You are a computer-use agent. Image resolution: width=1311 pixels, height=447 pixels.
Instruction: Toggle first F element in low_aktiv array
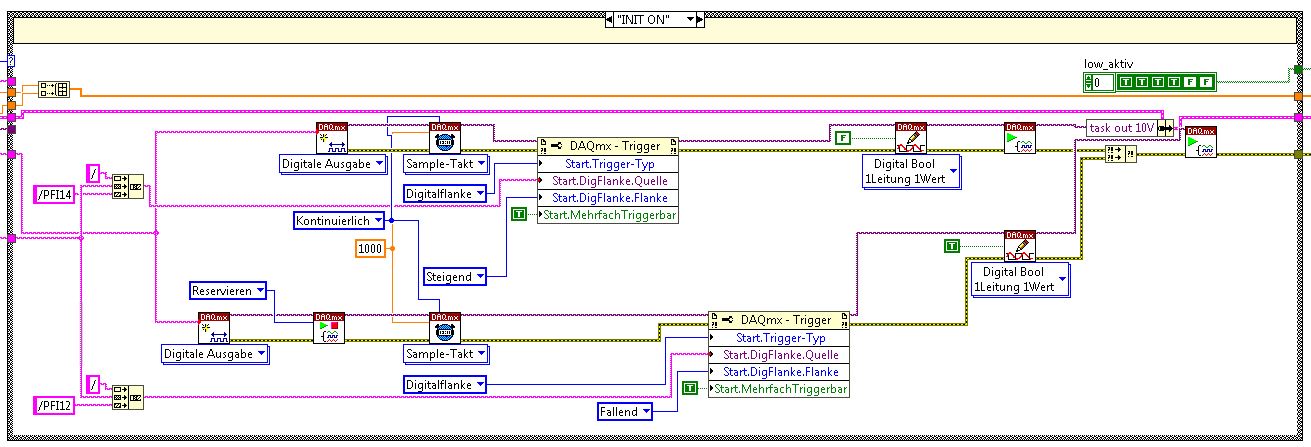pos(1189,83)
